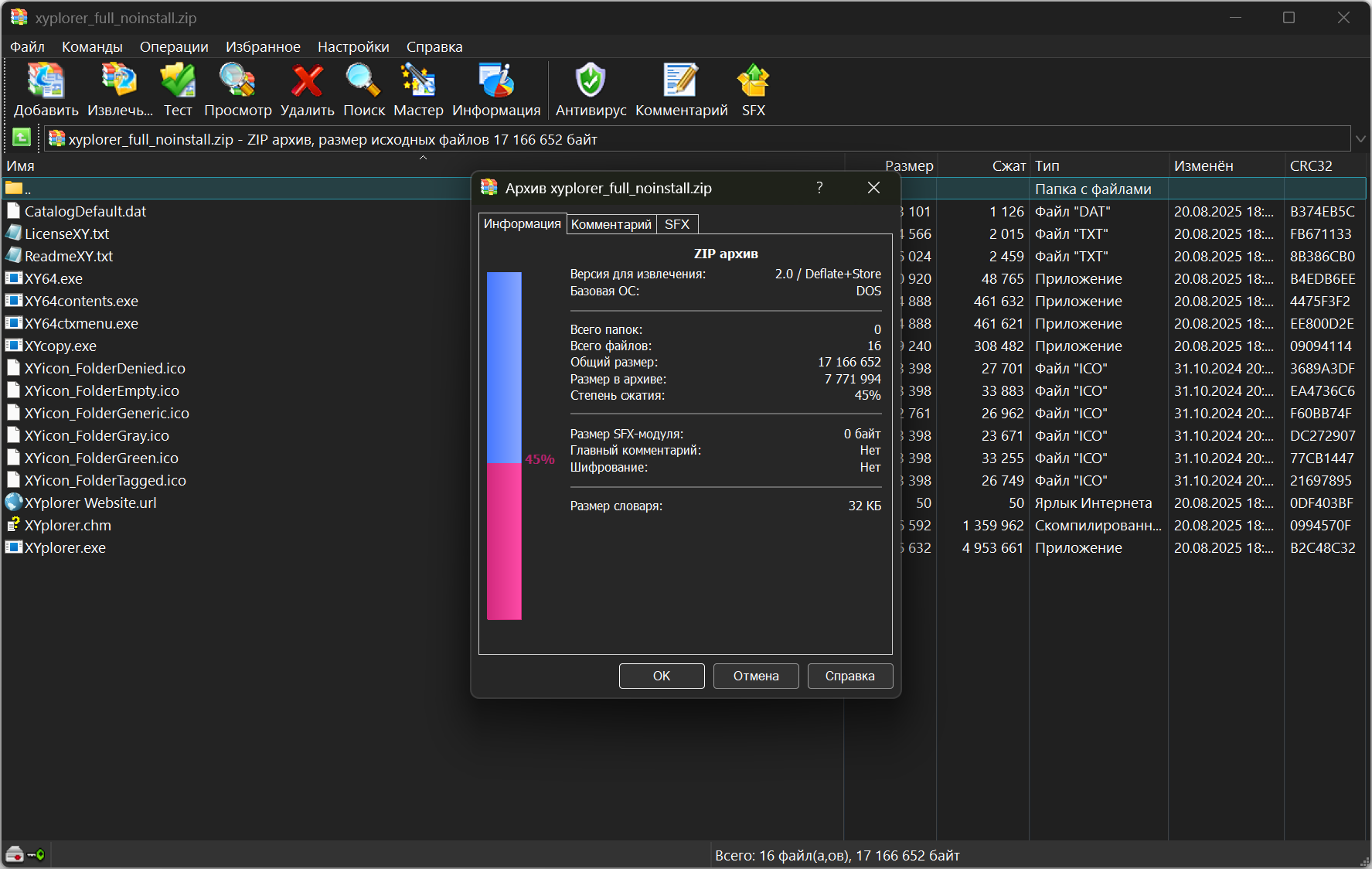Select the Информация tab in dialog

523,223
